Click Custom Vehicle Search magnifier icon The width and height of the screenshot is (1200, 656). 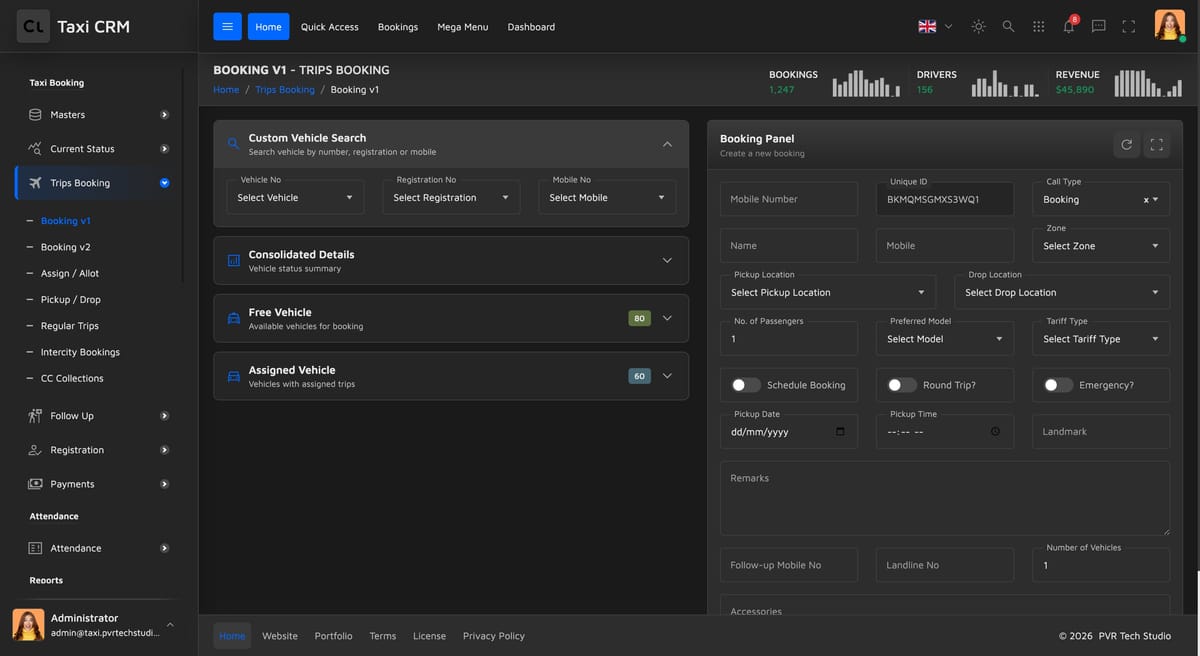point(233,144)
